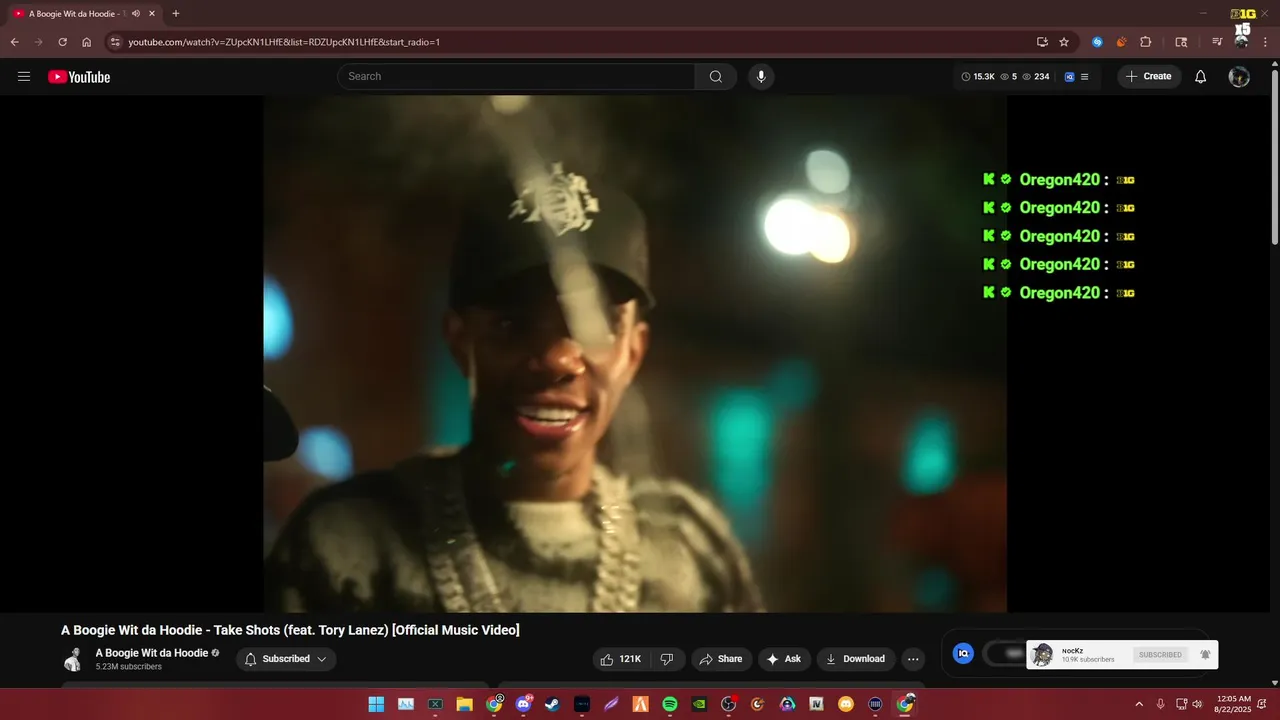Open NVIDIA app from taskbar
The height and width of the screenshot is (720, 1280).
click(x=699, y=704)
